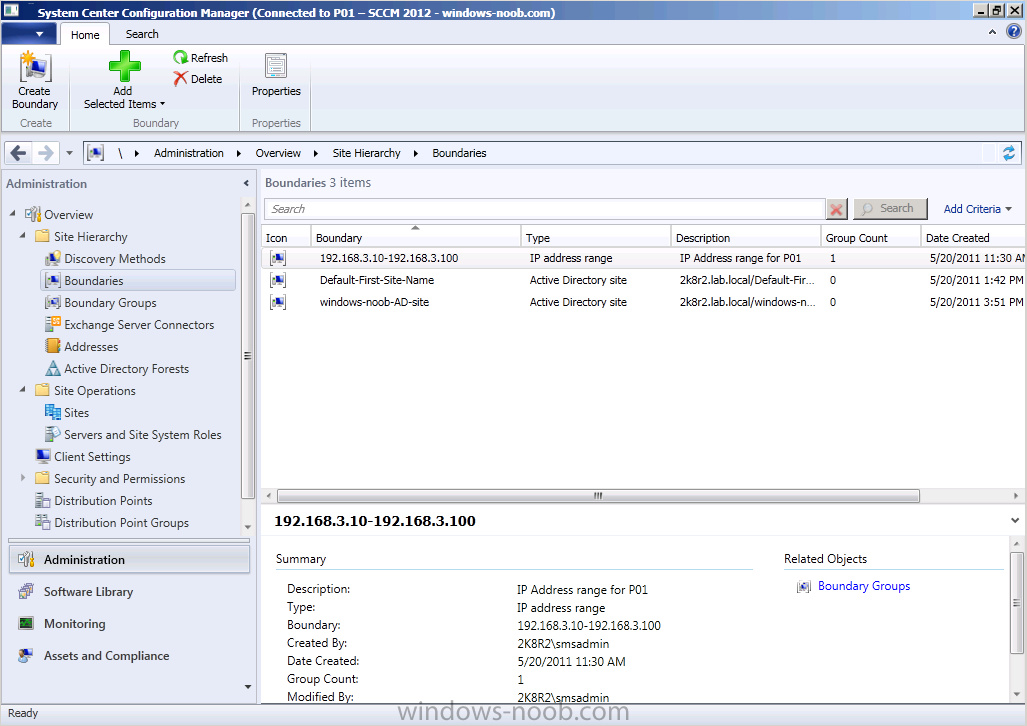The image size is (1027, 726).
Task: Expand the Add Selected Items dropdown arrow
Action: (162, 104)
